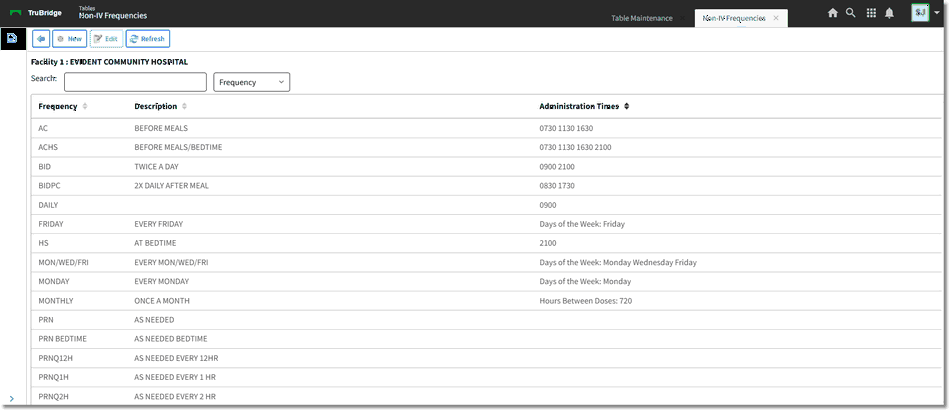Click the Edit button
Screen dimensions: 950x411
[106, 39]
